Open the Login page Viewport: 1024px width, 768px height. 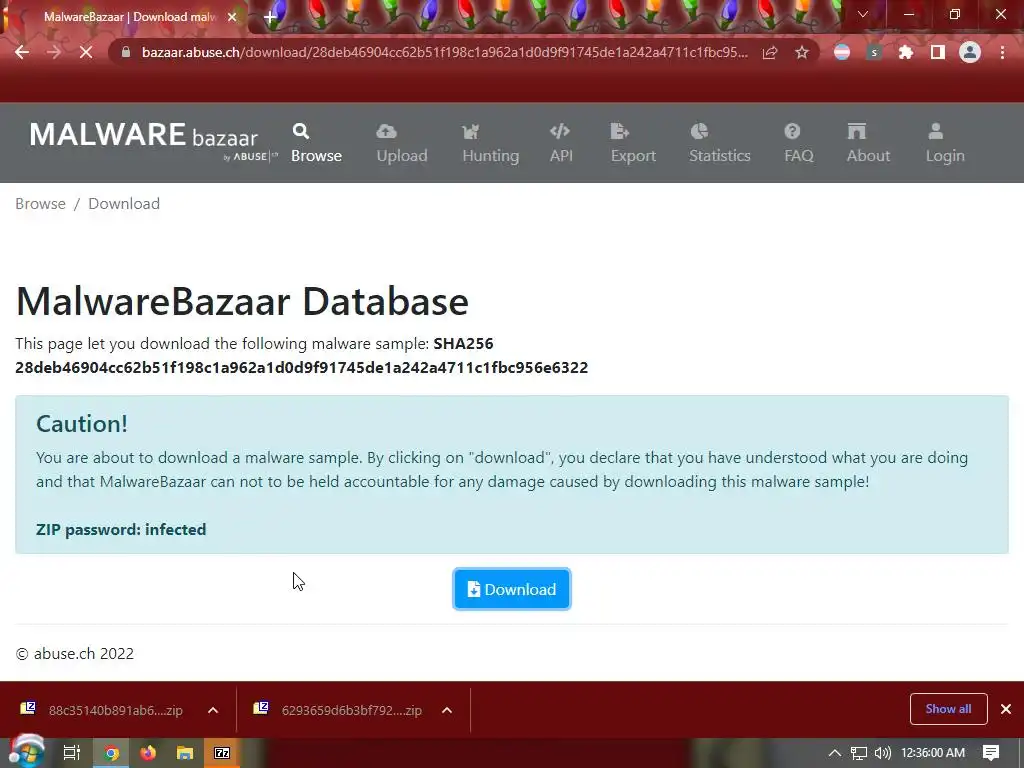tap(944, 143)
